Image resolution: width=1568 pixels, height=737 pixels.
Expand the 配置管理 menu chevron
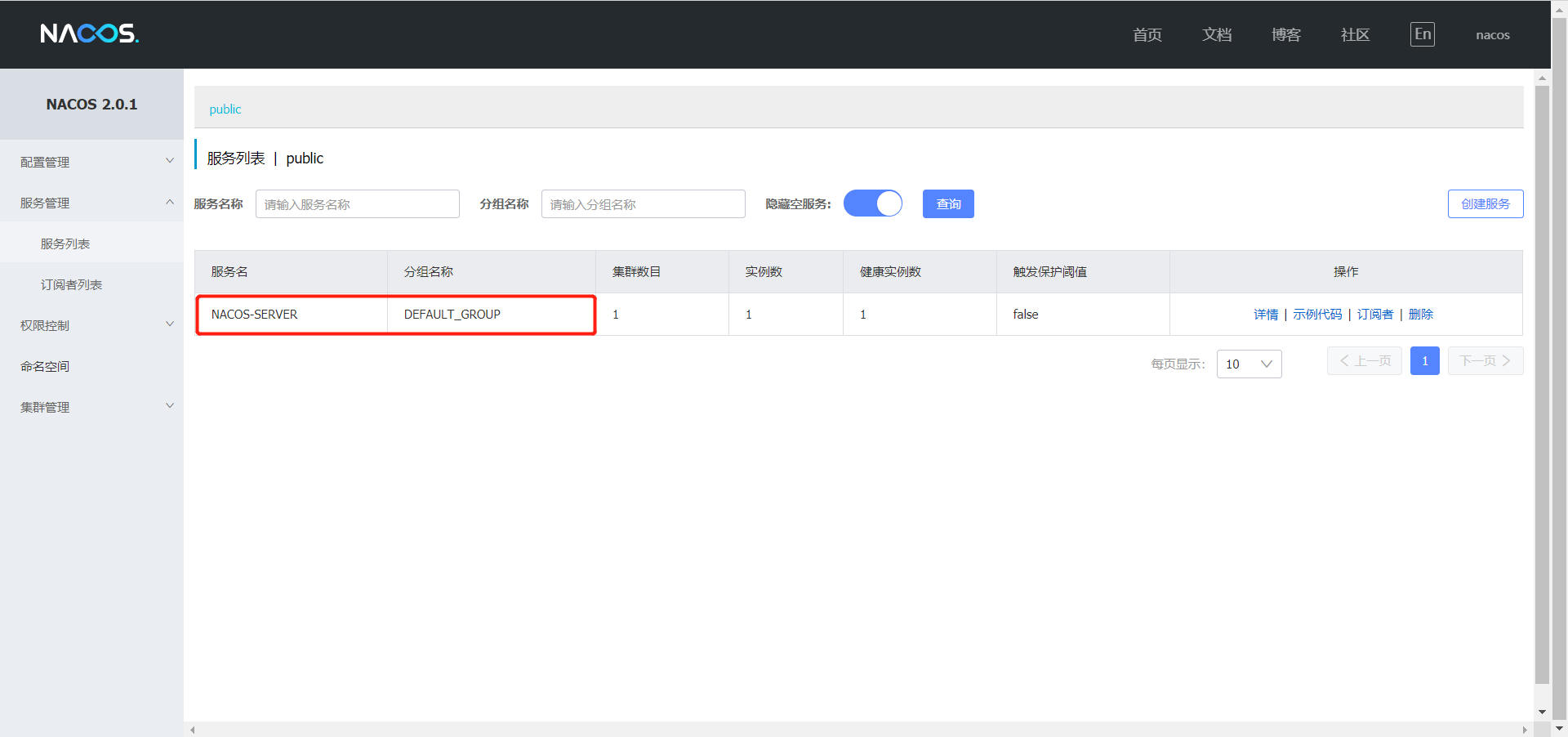(170, 161)
